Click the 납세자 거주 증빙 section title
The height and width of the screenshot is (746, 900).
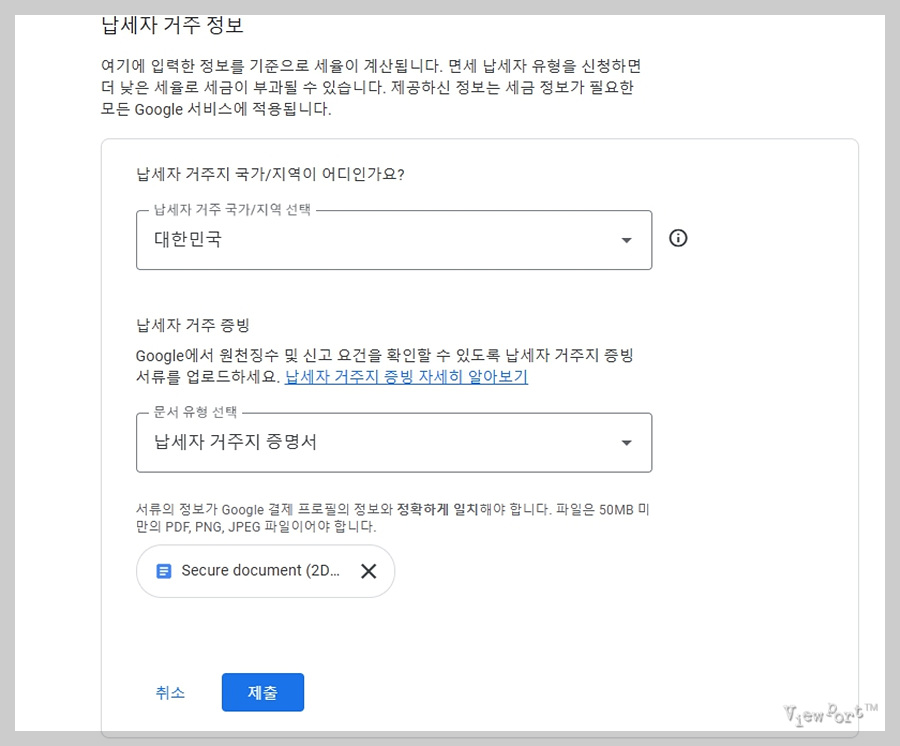pyautogui.click(x=193, y=325)
